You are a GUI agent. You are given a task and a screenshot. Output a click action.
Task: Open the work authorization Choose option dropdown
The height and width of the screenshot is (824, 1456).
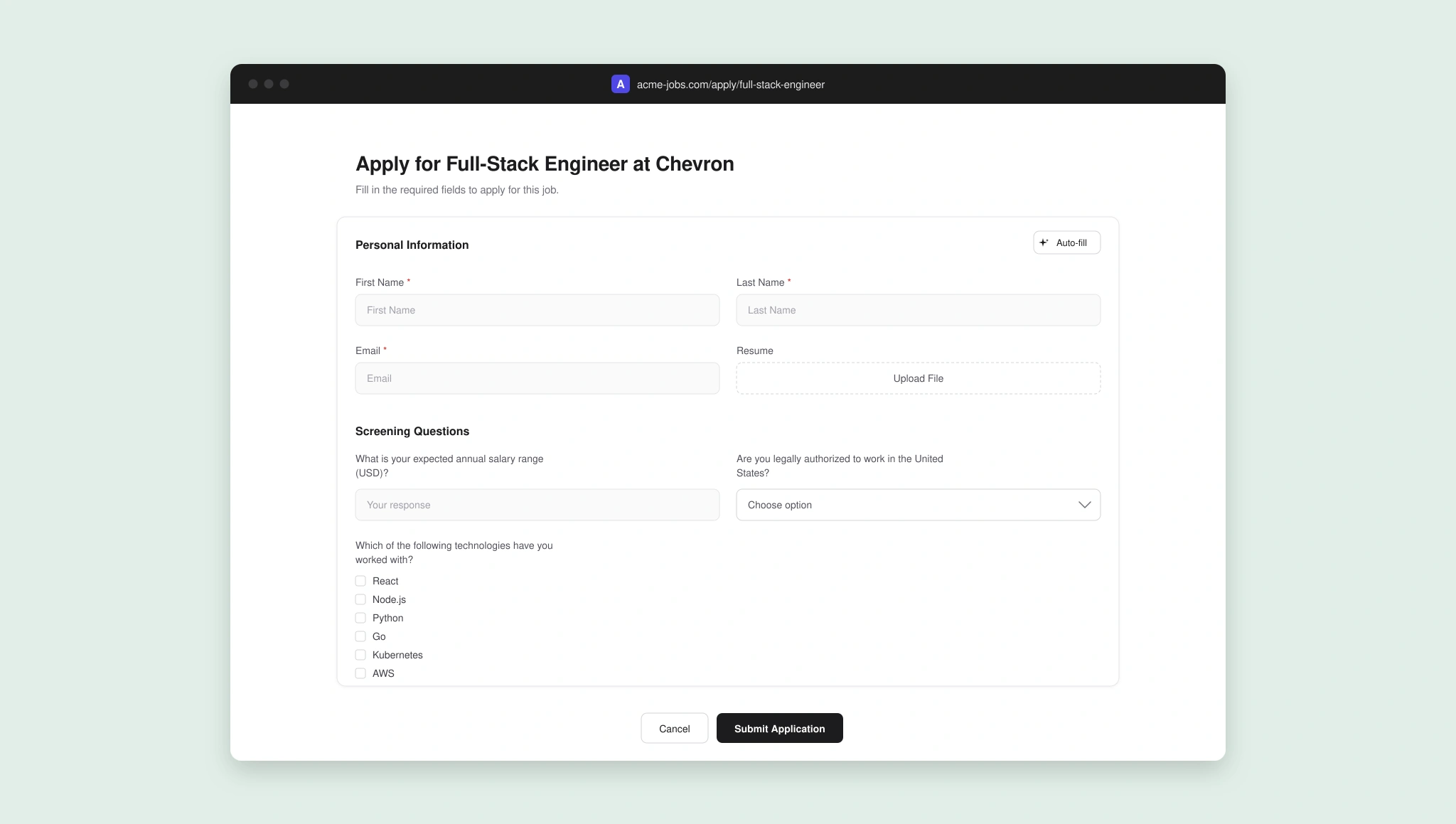pos(919,505)
